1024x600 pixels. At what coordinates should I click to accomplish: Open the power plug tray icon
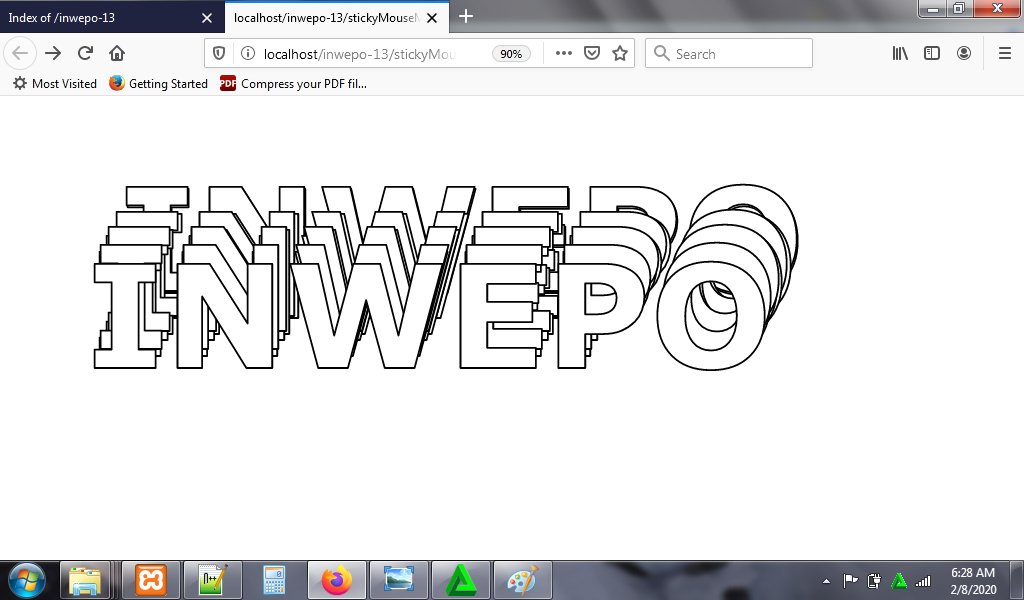click(874, 580)
